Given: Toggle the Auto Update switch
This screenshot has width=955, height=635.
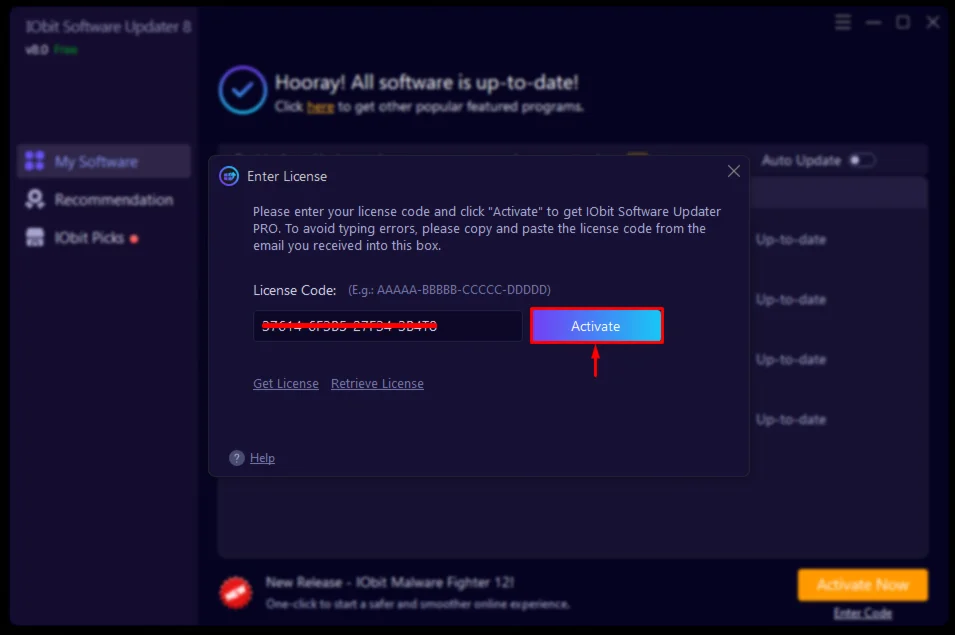Looking at the screenshot, I should 862,161.
